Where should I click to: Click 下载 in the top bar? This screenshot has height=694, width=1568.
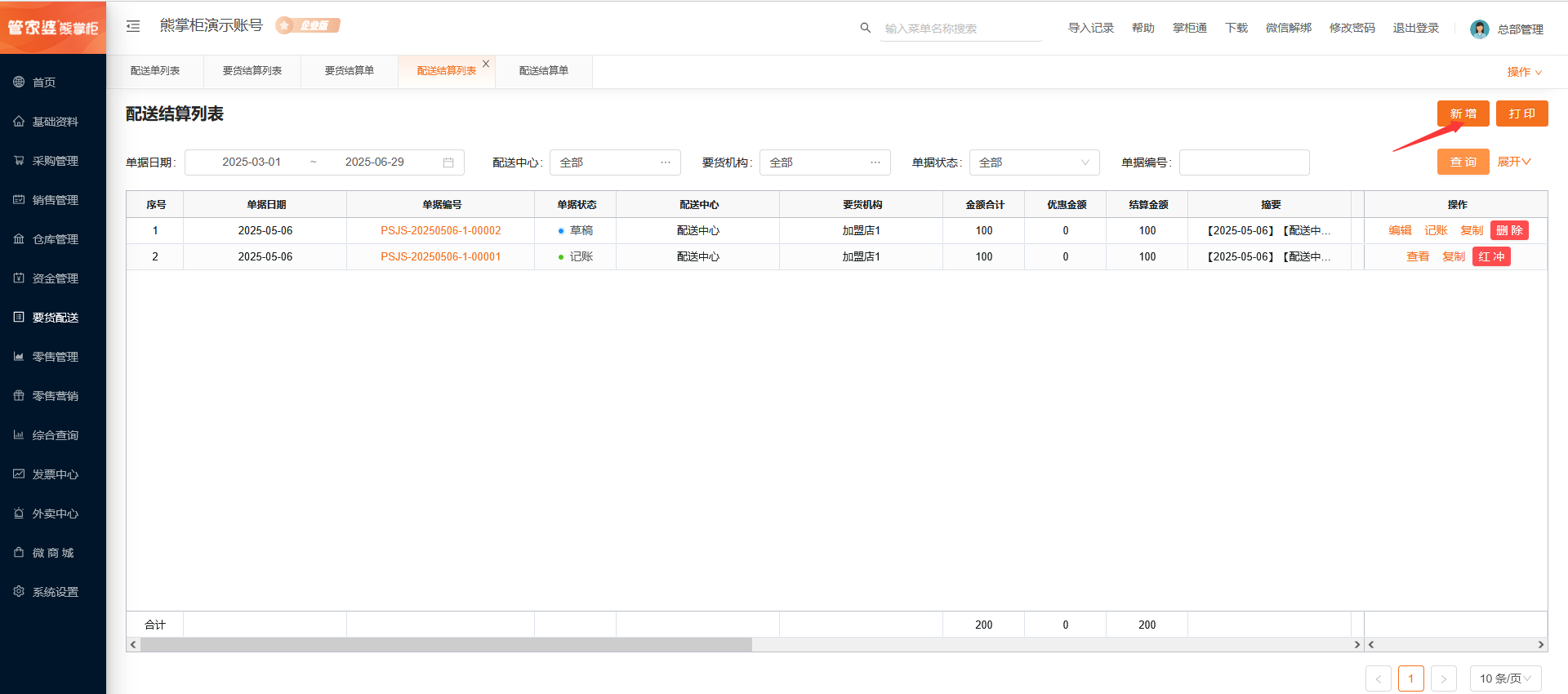[x=1236, y=28]
